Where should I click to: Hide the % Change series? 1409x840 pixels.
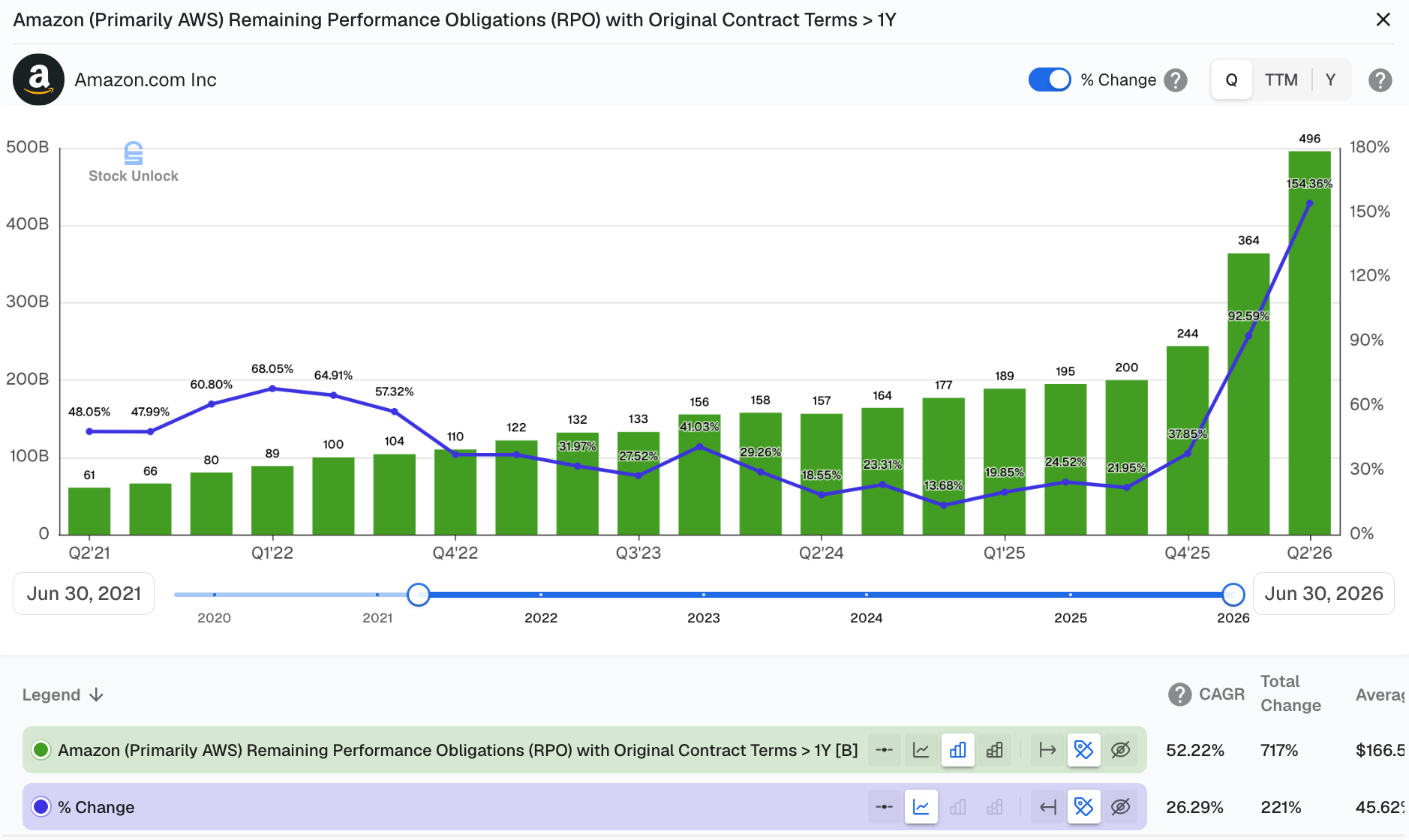click(x=1121, y=807)
